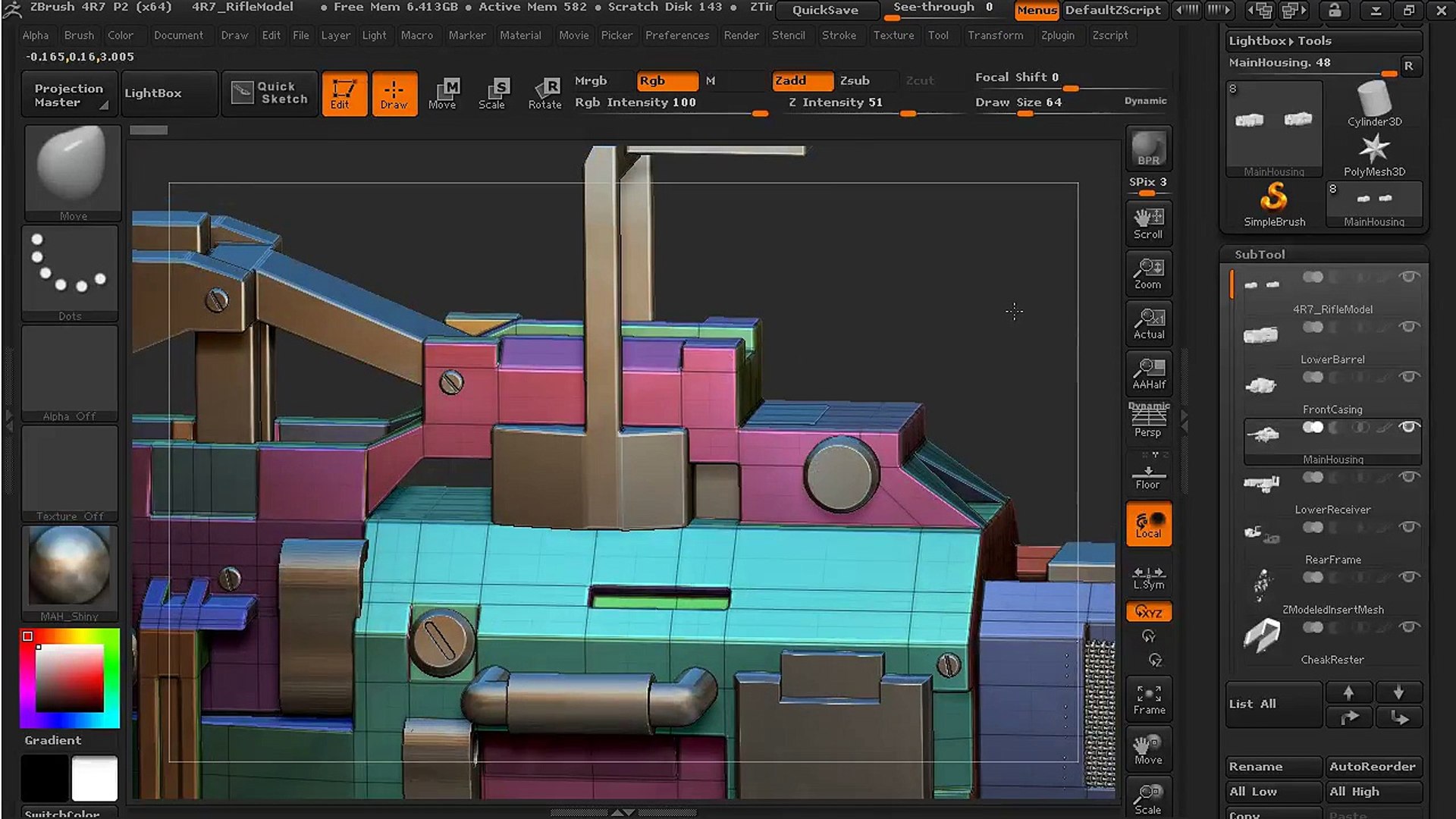
Task: Pick a color in the color picker square
Action: (x=69, y=678)
